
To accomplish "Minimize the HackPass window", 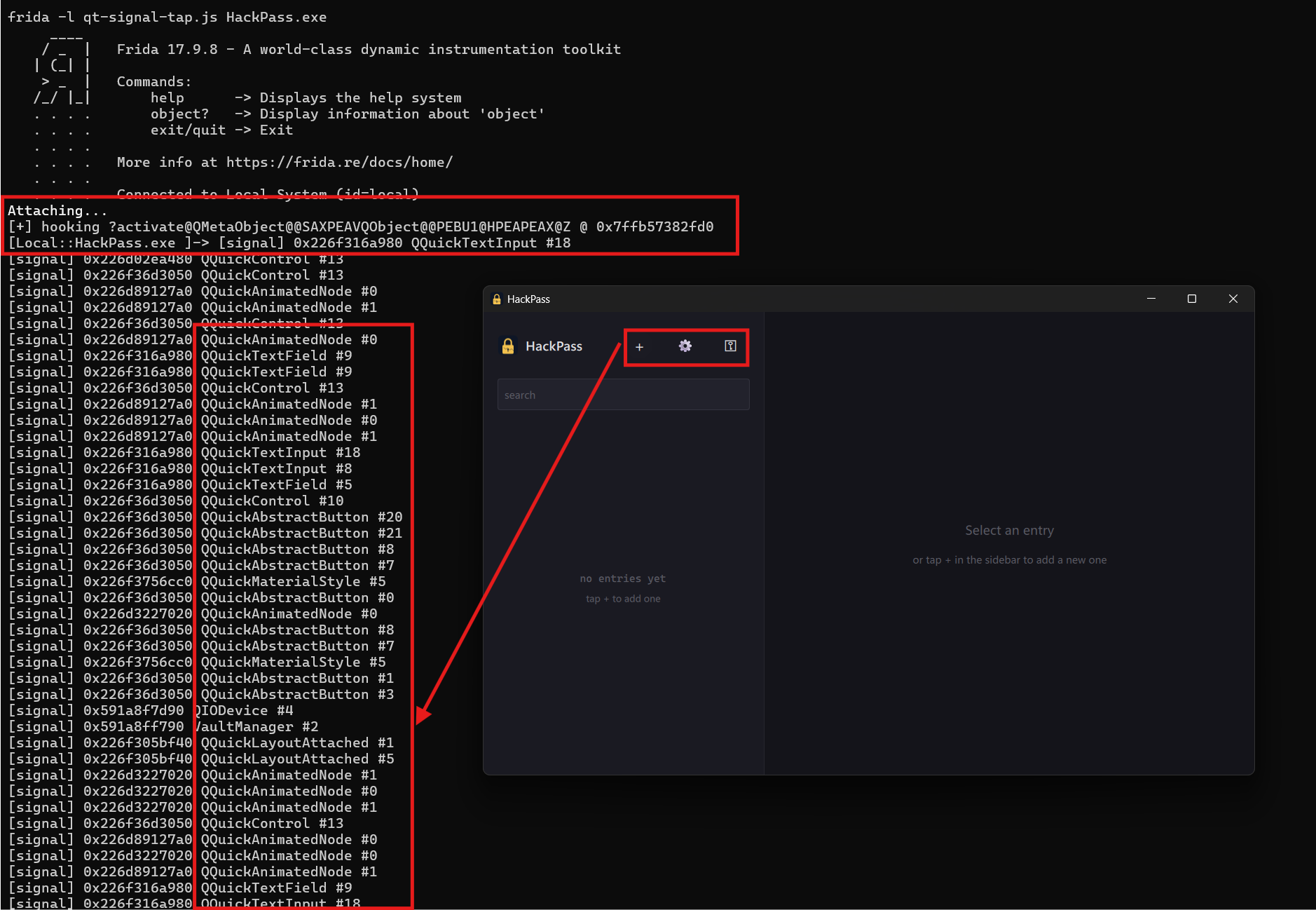I will pos(1151,299).
